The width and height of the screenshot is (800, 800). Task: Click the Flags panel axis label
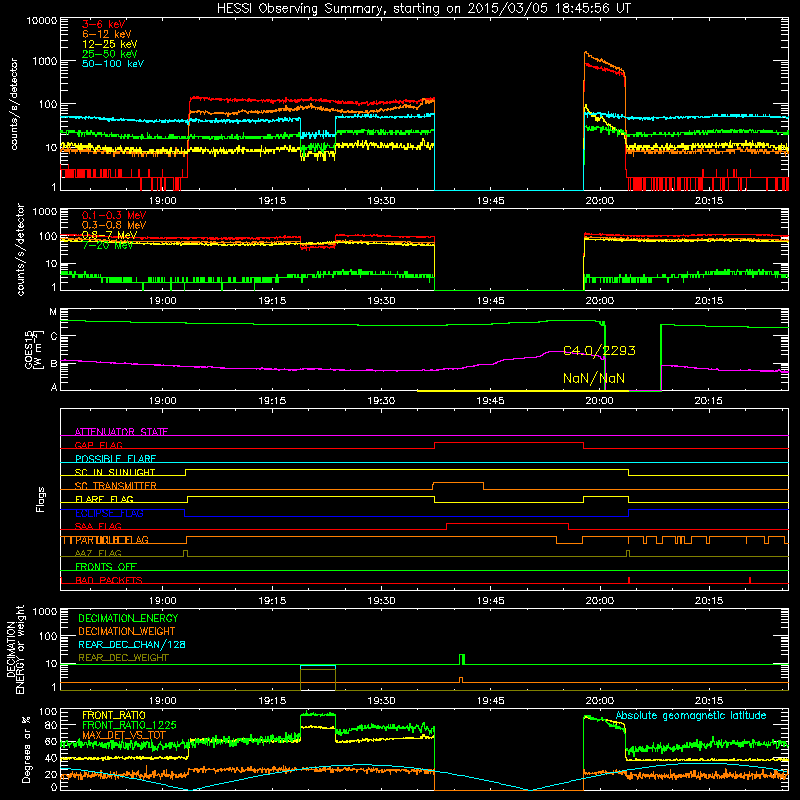pos(41,499)
